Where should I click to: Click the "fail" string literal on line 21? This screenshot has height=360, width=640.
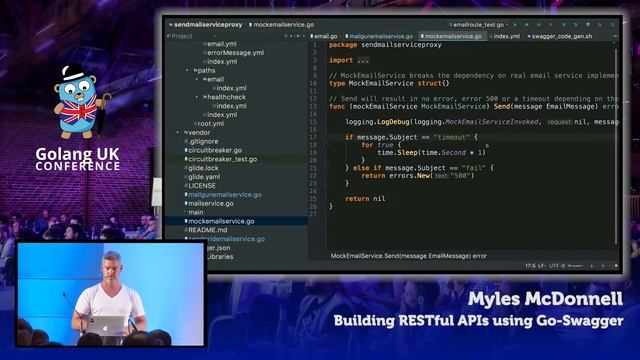coord(473,168)
